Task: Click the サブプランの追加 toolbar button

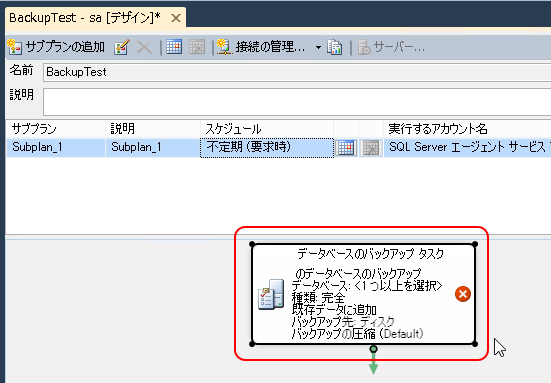Action: (56, 47)
